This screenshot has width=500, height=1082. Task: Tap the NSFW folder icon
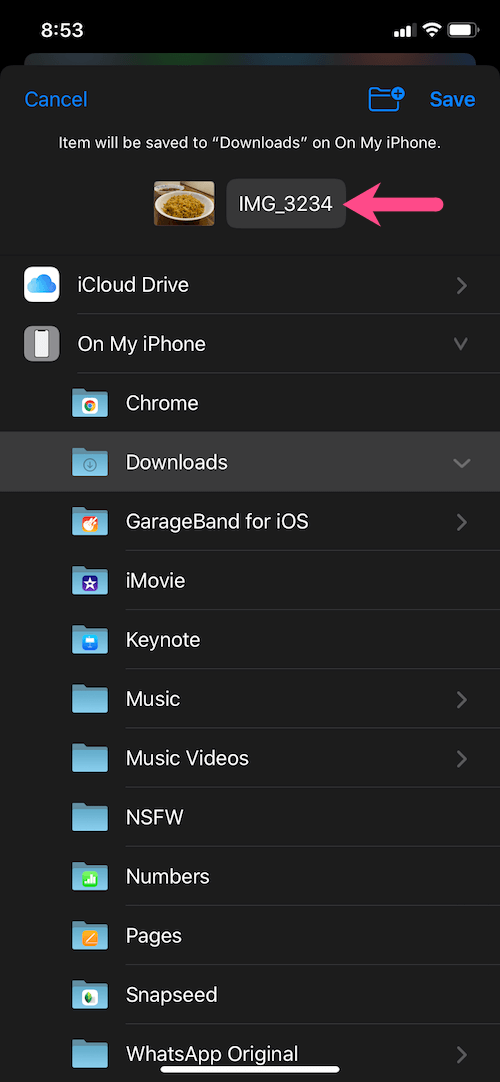[x=90, y=818]
